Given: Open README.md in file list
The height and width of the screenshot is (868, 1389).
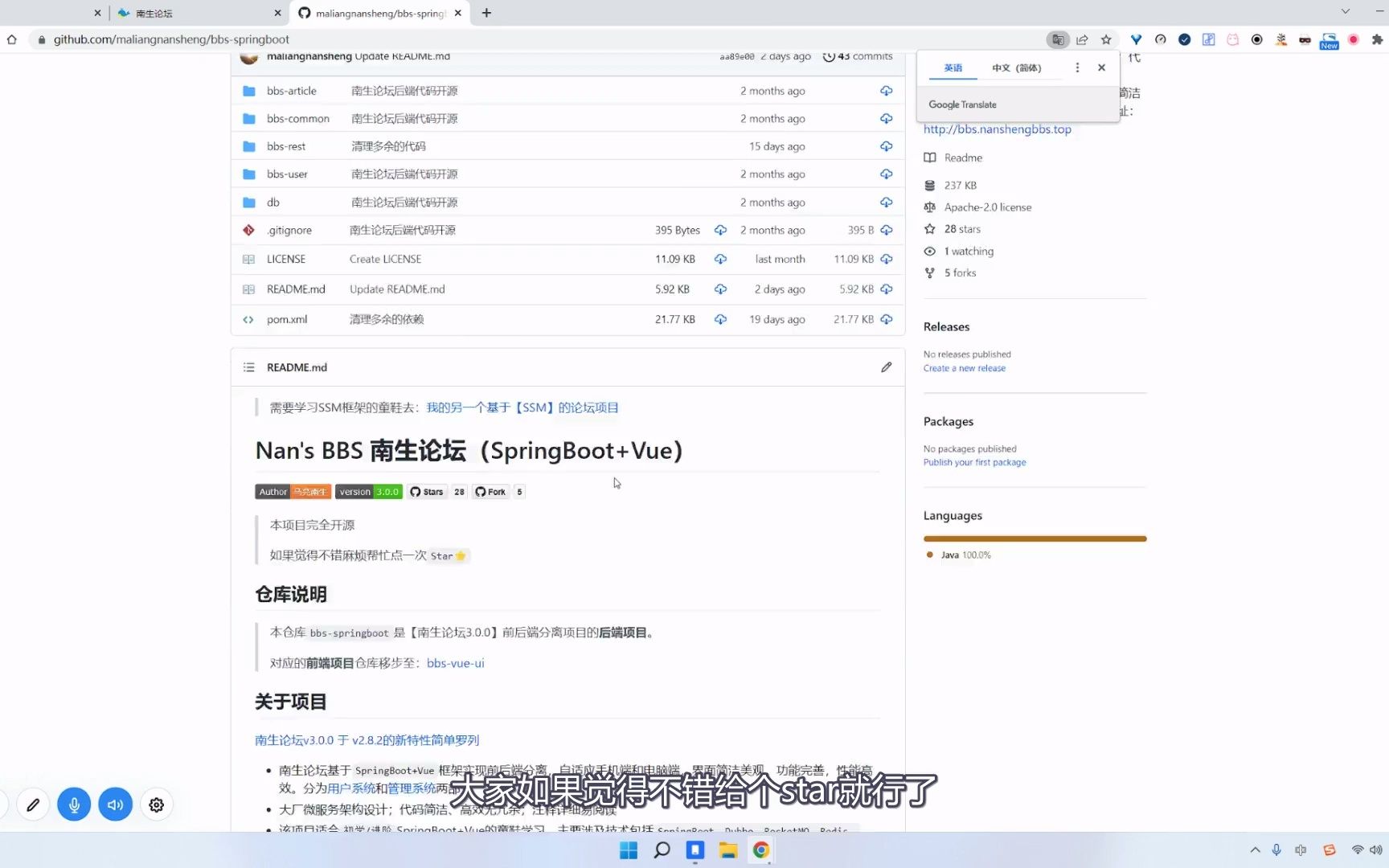Looking at the screenshot, I should tap(296, 289).
